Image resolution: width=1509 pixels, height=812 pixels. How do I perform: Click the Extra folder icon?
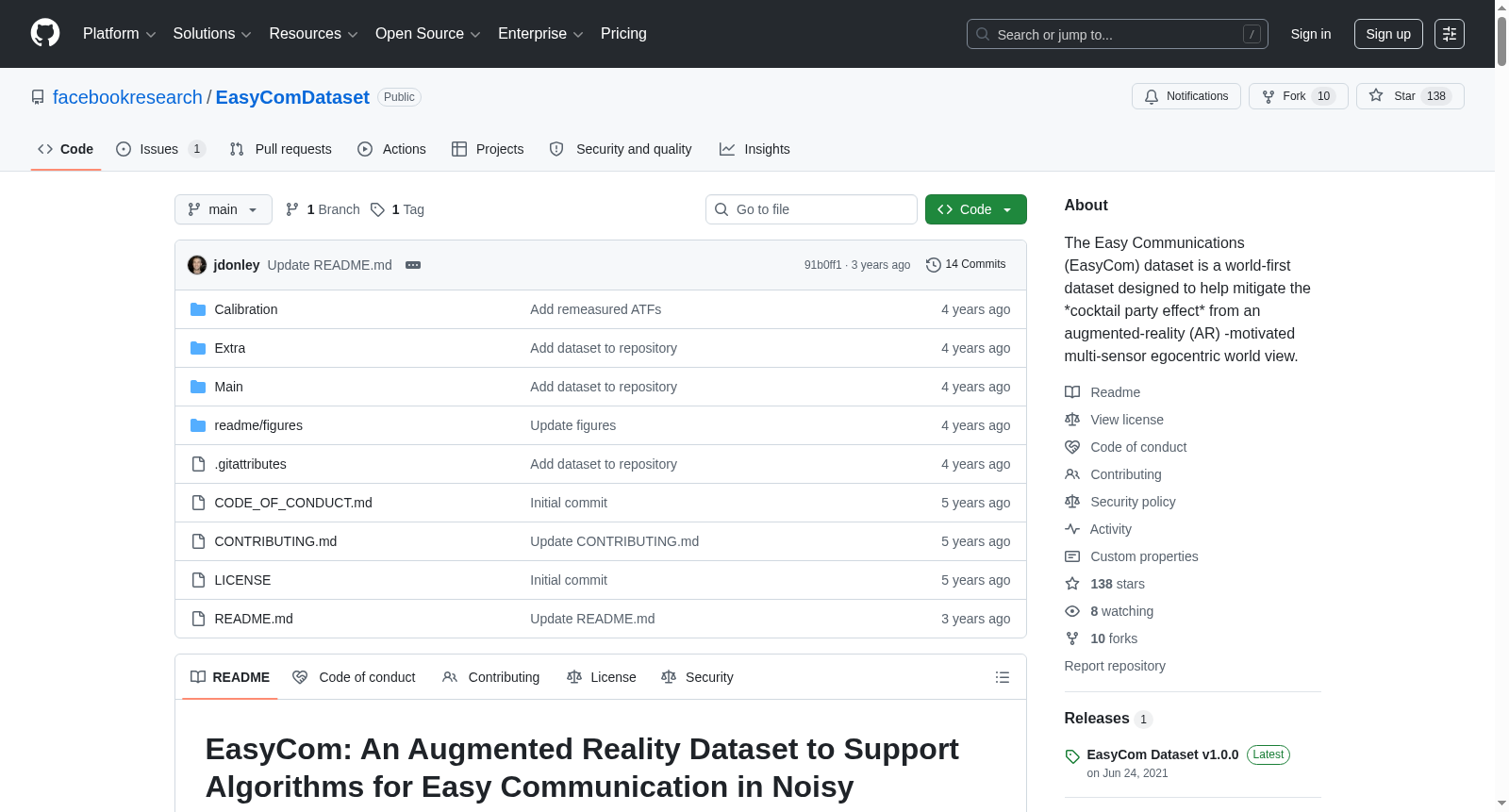coord(198,348)
